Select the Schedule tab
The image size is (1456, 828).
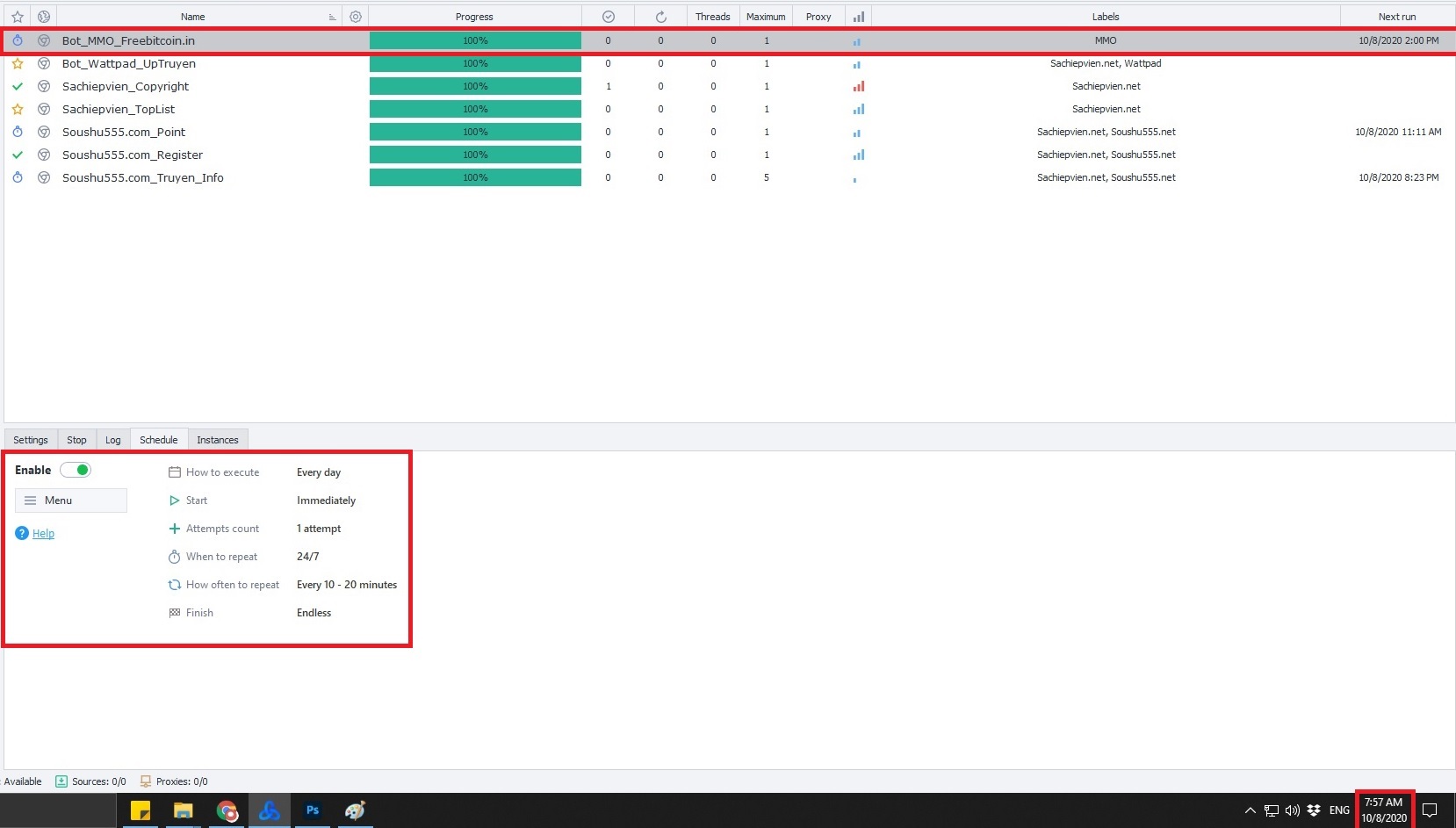click(159, 440)
